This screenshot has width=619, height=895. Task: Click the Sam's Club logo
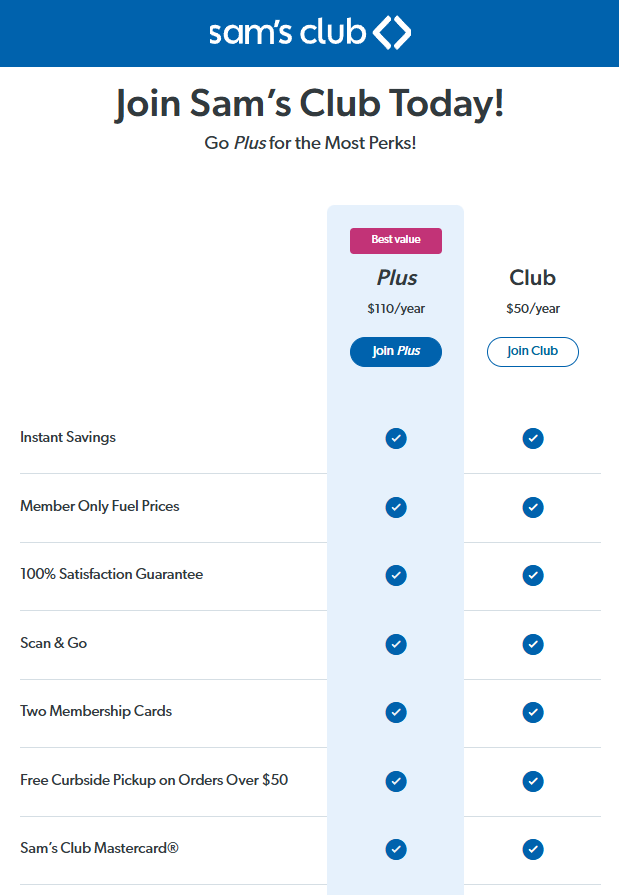tap(309, 33)
